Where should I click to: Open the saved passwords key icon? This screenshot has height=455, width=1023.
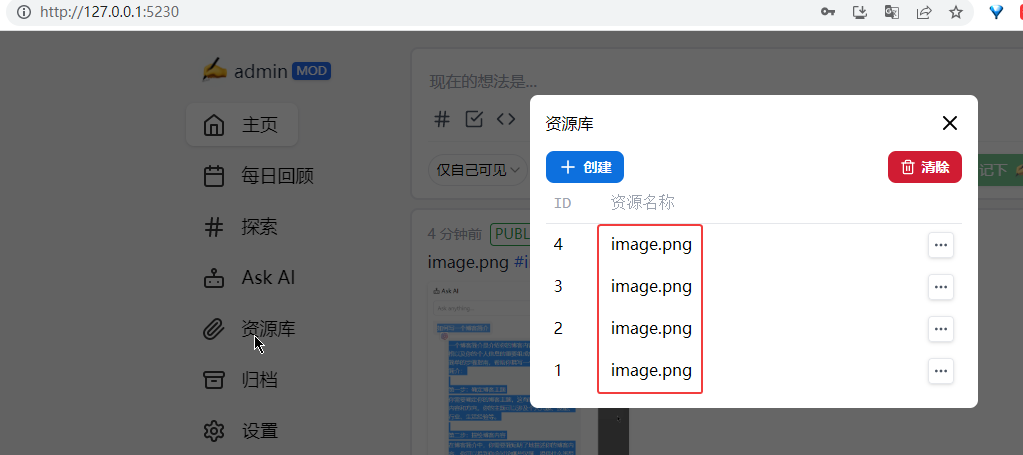click(828, 12)
